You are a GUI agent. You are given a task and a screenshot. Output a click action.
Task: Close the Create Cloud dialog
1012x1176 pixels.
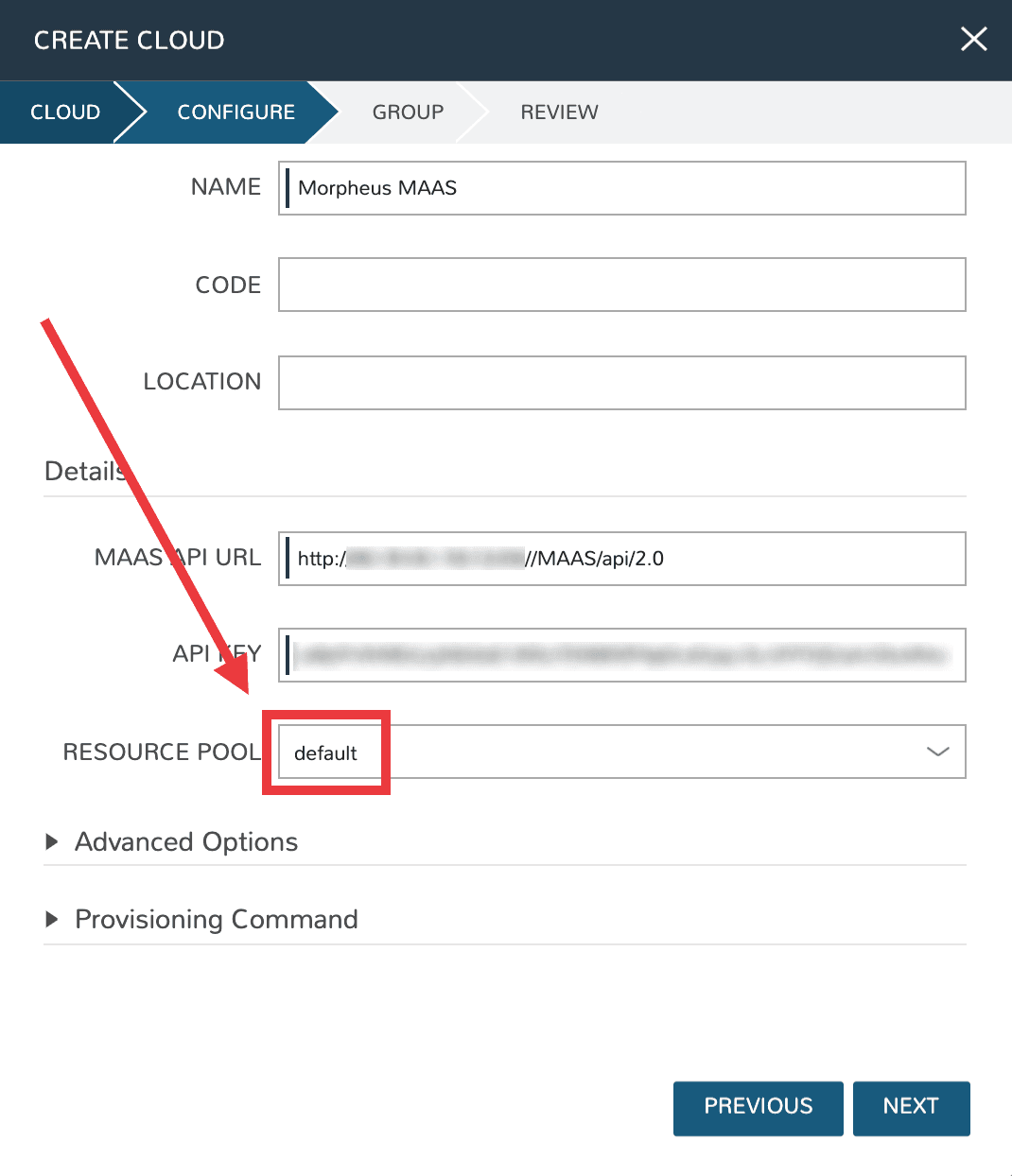click(973, 39)
